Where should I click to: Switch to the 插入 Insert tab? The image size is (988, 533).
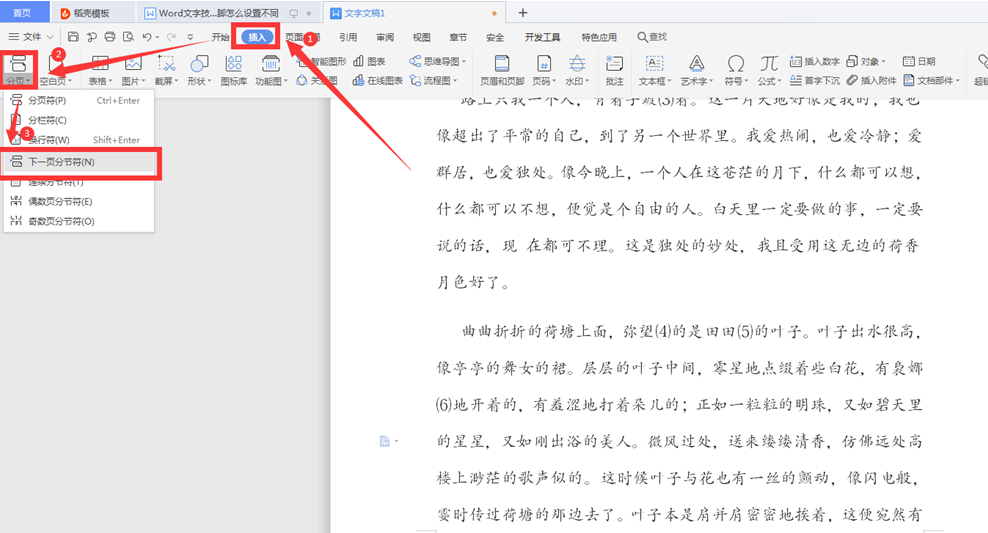257,37
